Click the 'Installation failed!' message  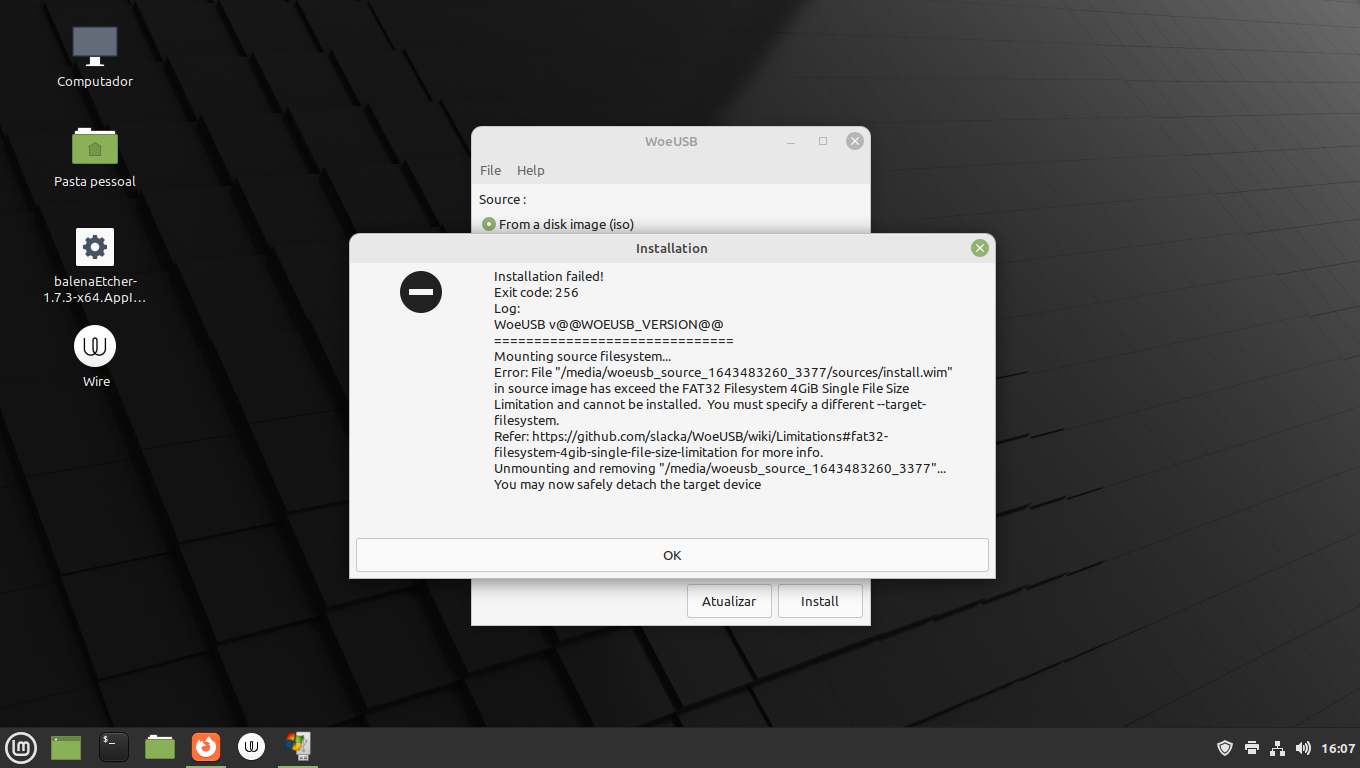click(549, 277)
